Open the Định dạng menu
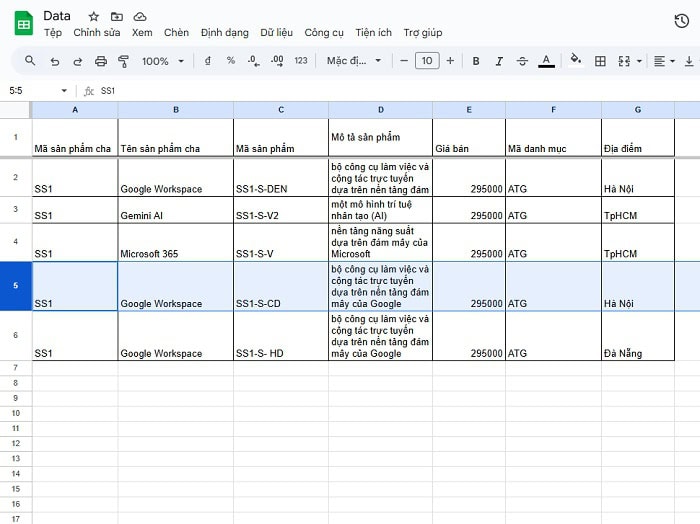The width and height of the screenshot is (700, 524). click(225, 33)
